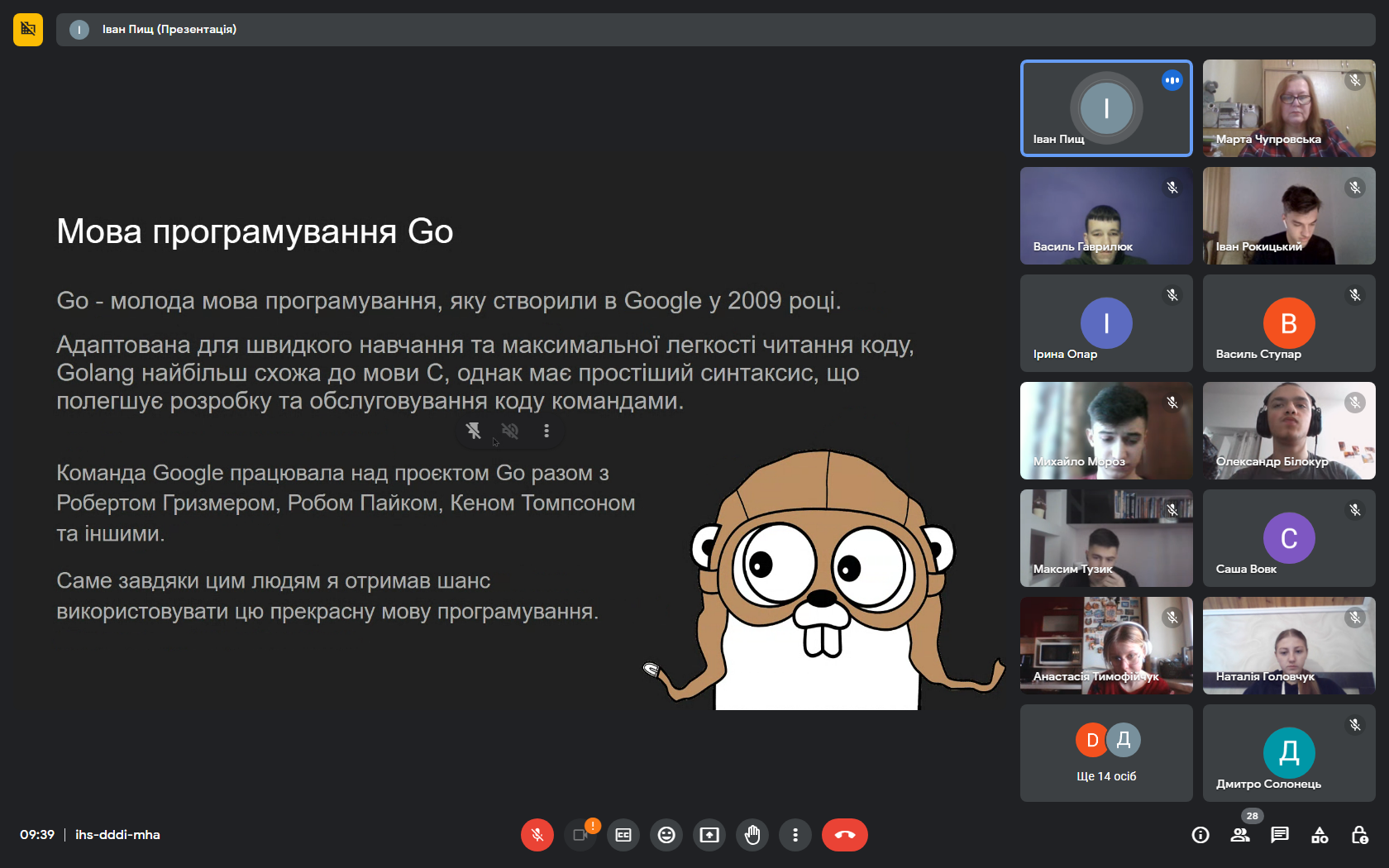This screenshot has height=868, width=1389.
Task: Open the emoji reactions button
Action: [666, 835]
